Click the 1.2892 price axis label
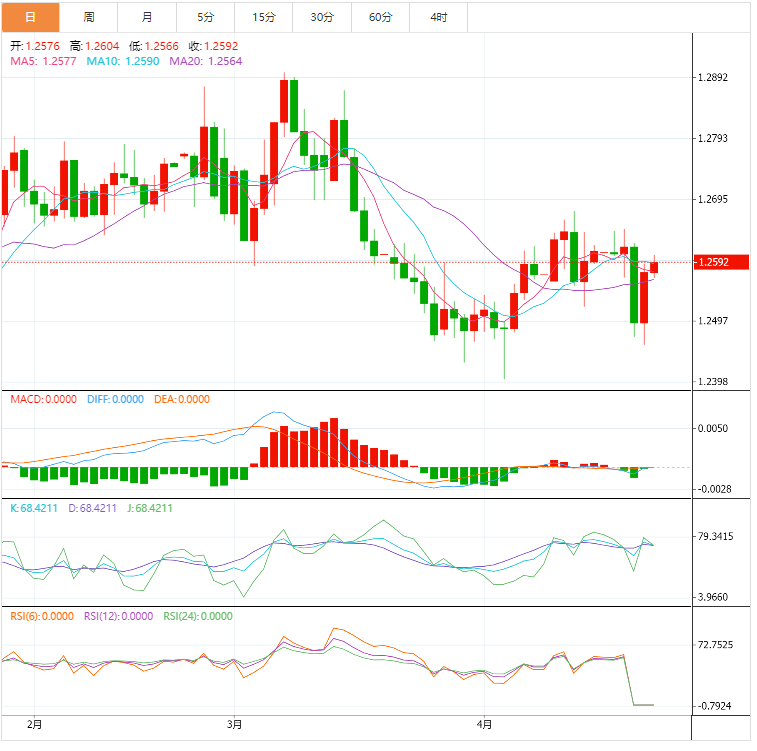The width and height of the screenshot is (757, 751). pyautogui.click(x=713, y=78)
